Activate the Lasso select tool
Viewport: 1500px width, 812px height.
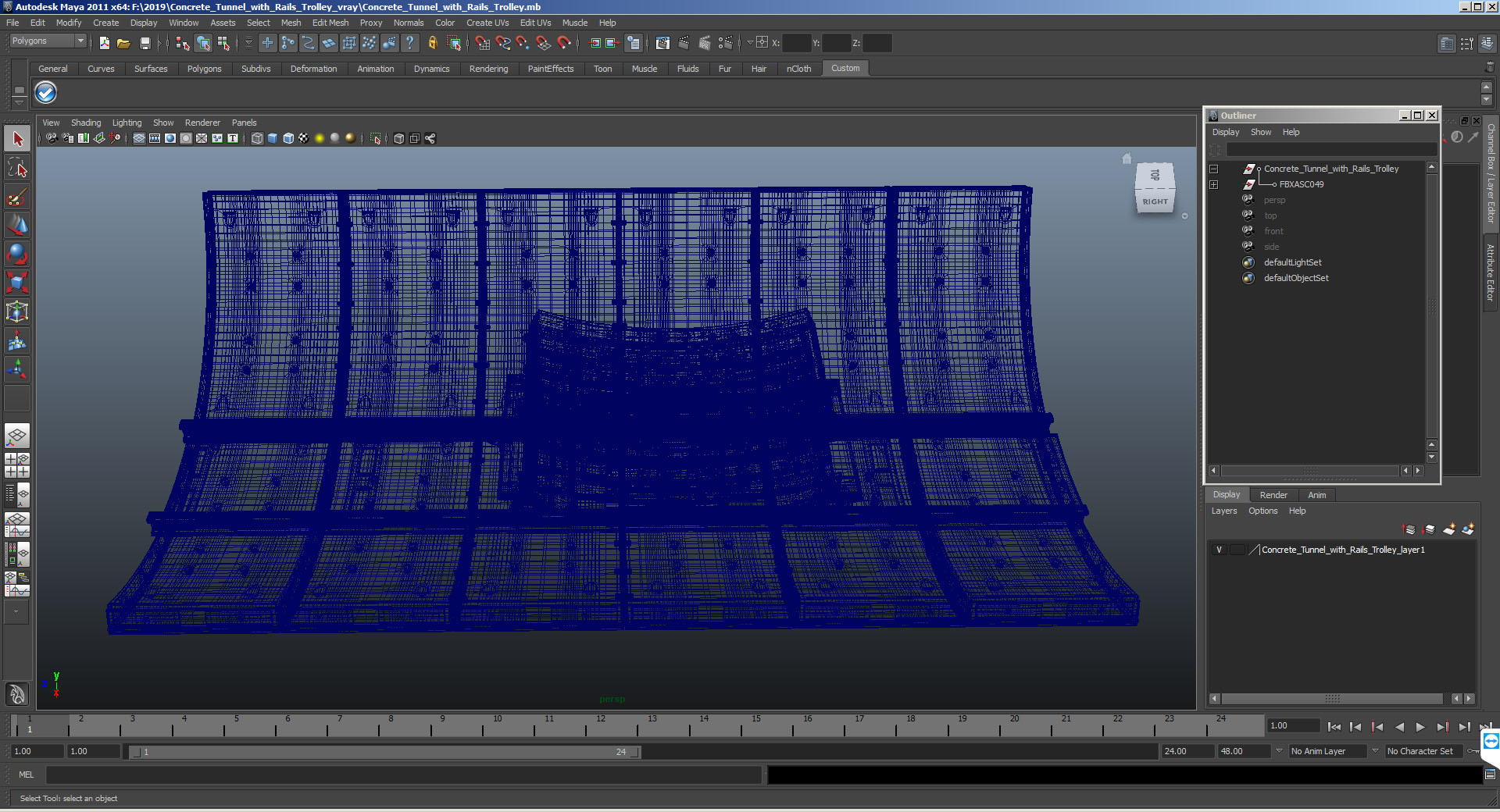point(17,168)
